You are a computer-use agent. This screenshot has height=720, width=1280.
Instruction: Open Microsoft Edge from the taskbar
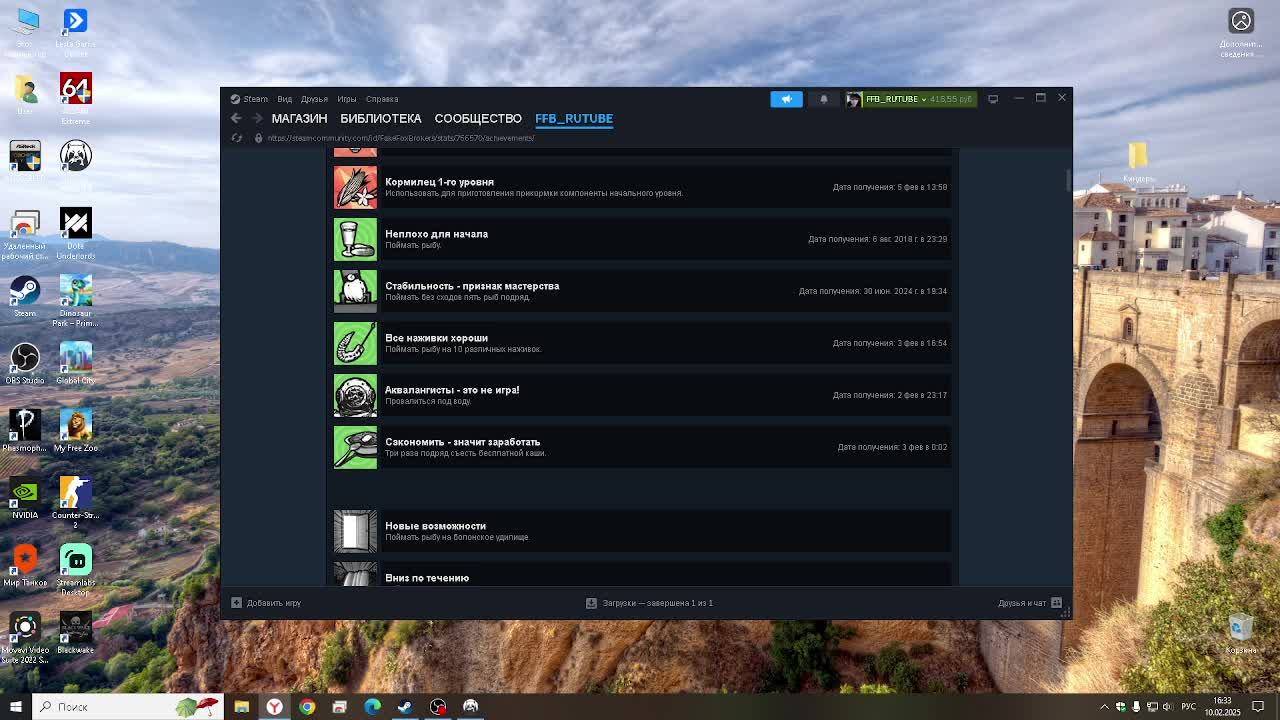pos(372,707)
